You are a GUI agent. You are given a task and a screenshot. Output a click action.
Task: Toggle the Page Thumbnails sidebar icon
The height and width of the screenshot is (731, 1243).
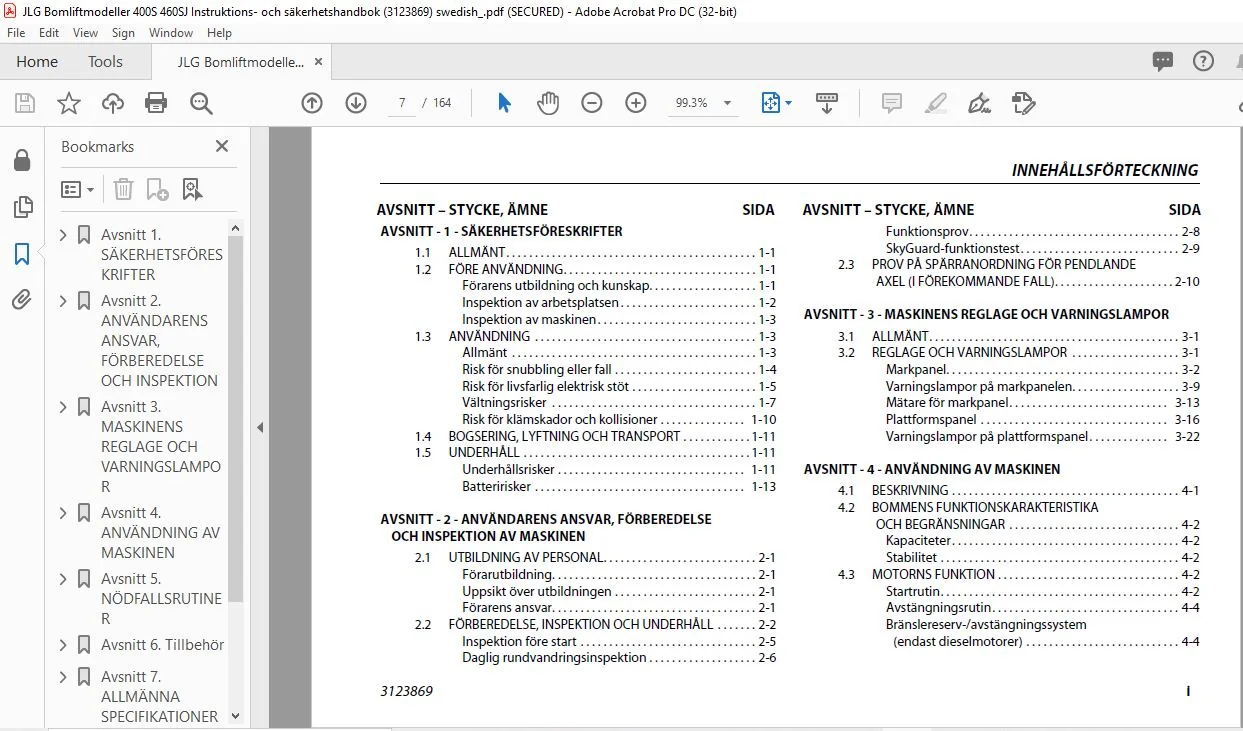click(x=22, y=207)
